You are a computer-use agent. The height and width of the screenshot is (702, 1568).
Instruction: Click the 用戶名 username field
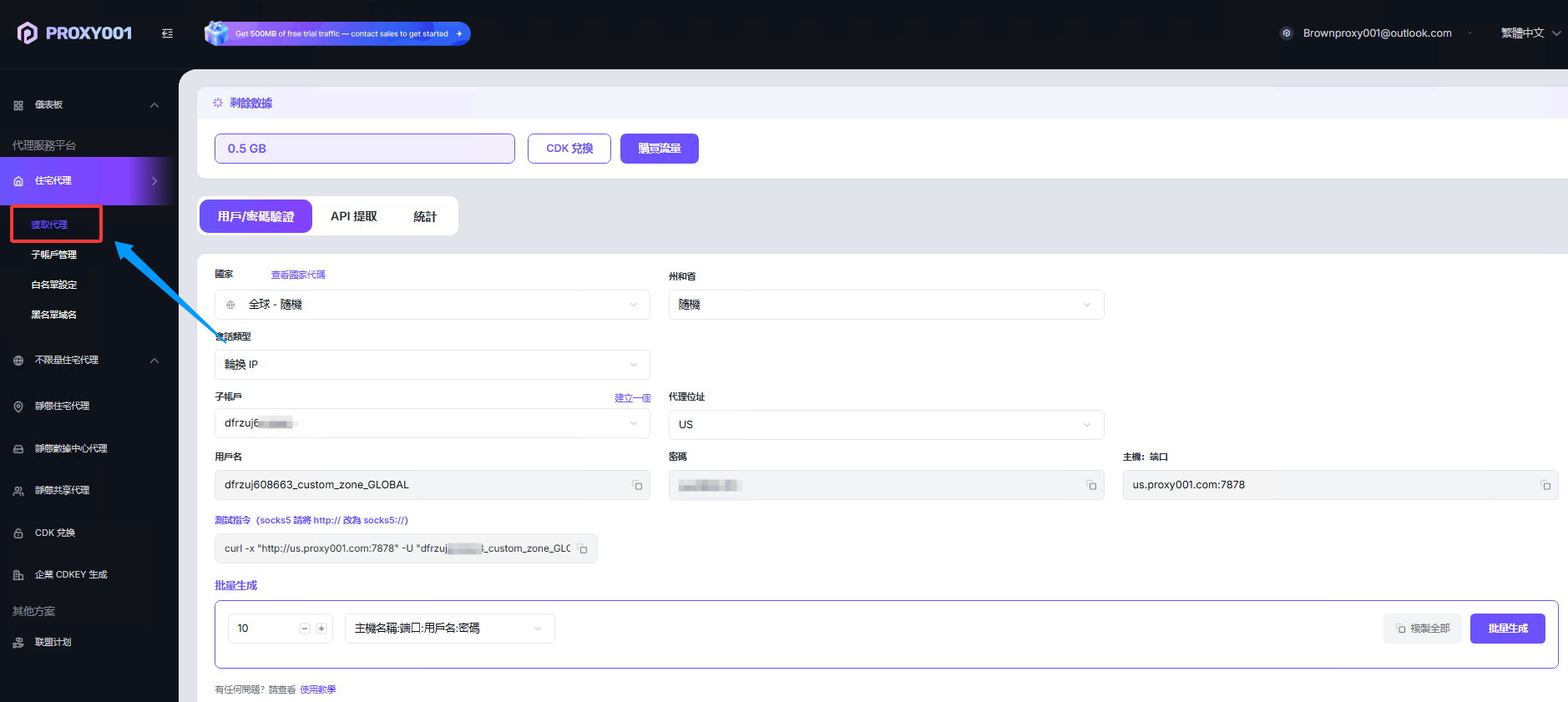432,485
